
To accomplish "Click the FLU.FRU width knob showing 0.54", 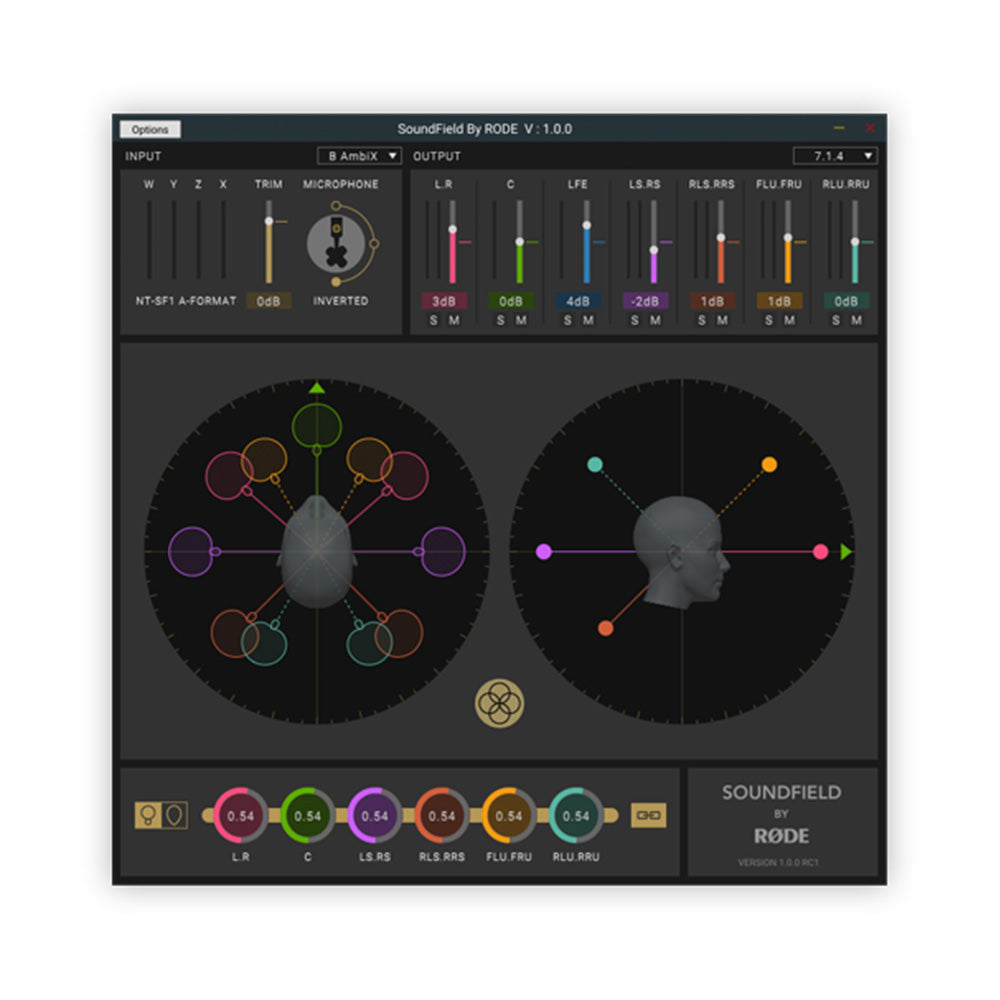I will pyautogui.click(x=511, y=815).
